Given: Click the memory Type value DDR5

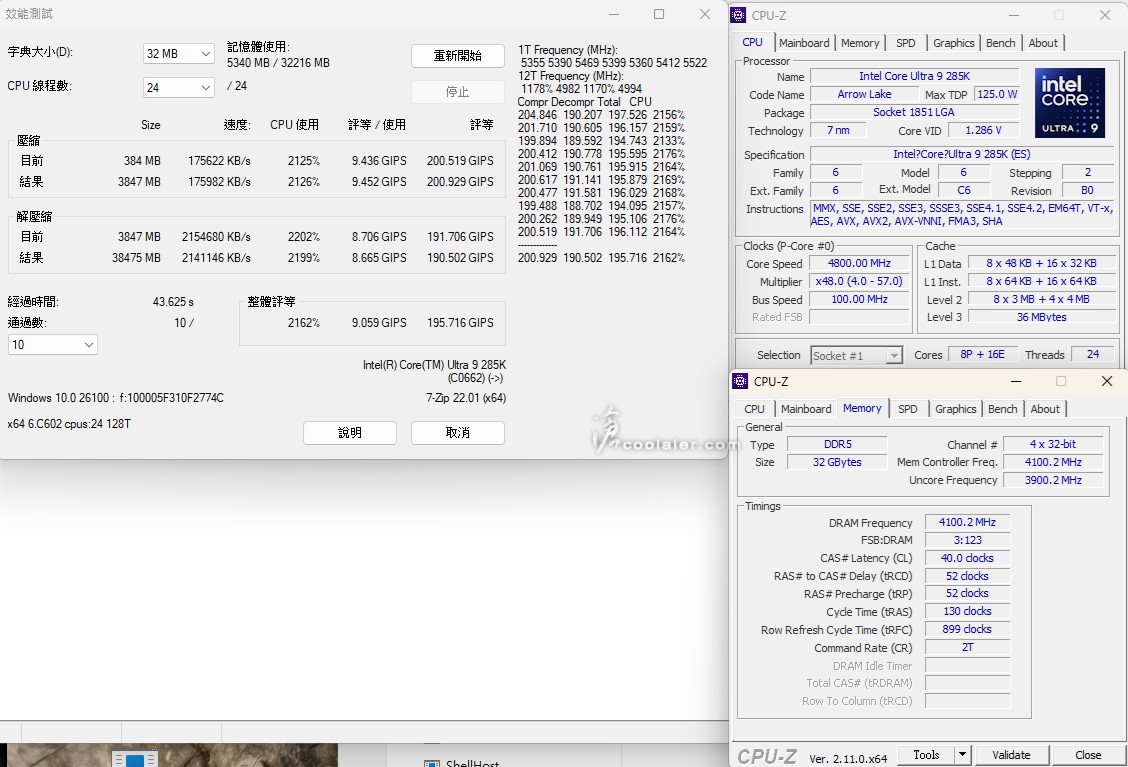Looking at the screenshot, I should pyautogui.click(x=837, y=444).
